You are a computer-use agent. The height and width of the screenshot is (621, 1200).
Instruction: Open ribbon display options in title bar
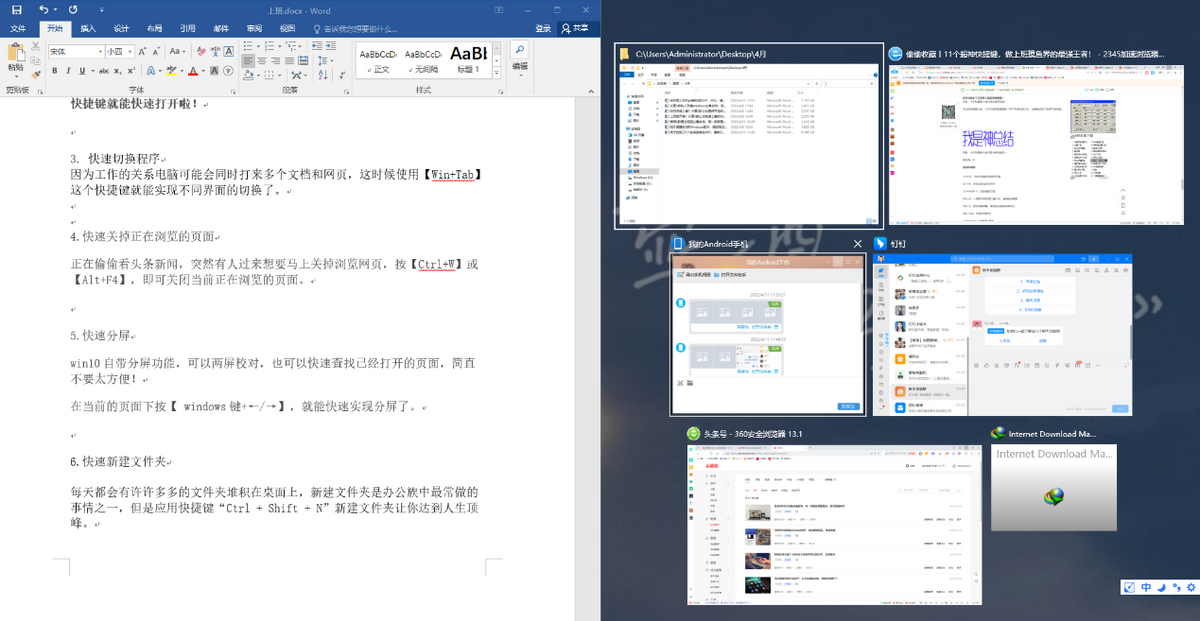(498, 10)
